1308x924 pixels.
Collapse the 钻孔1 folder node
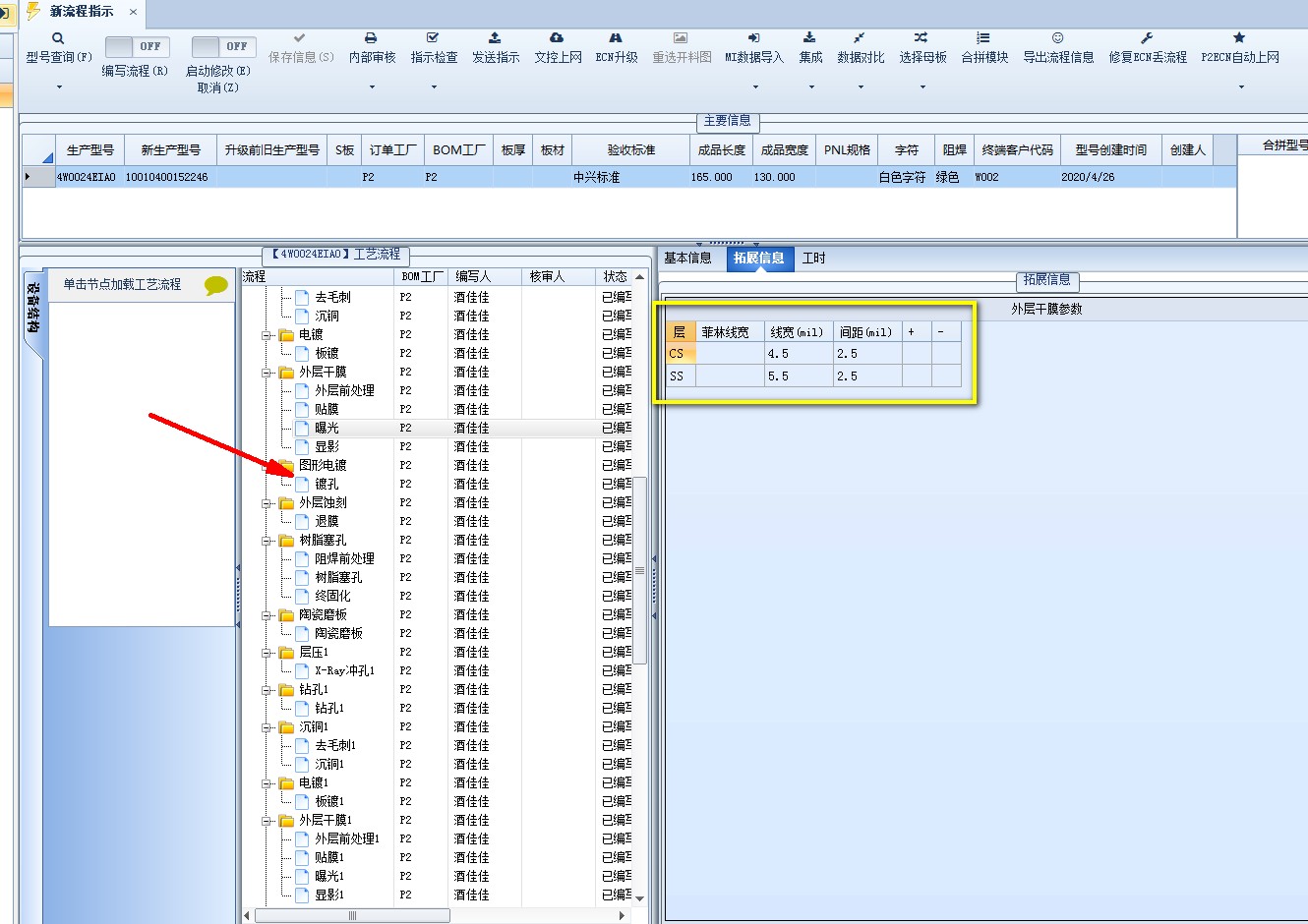tap(267, 690)
